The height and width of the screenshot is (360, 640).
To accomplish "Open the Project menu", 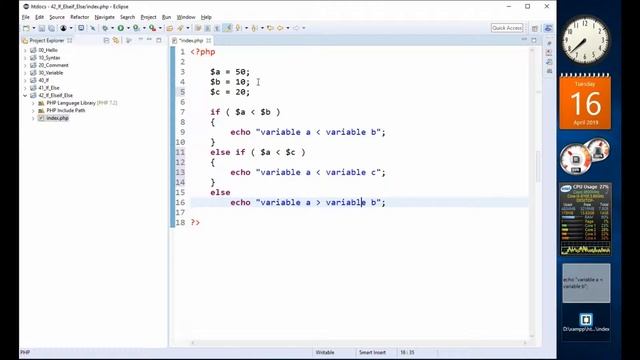I will pos(148,17).
